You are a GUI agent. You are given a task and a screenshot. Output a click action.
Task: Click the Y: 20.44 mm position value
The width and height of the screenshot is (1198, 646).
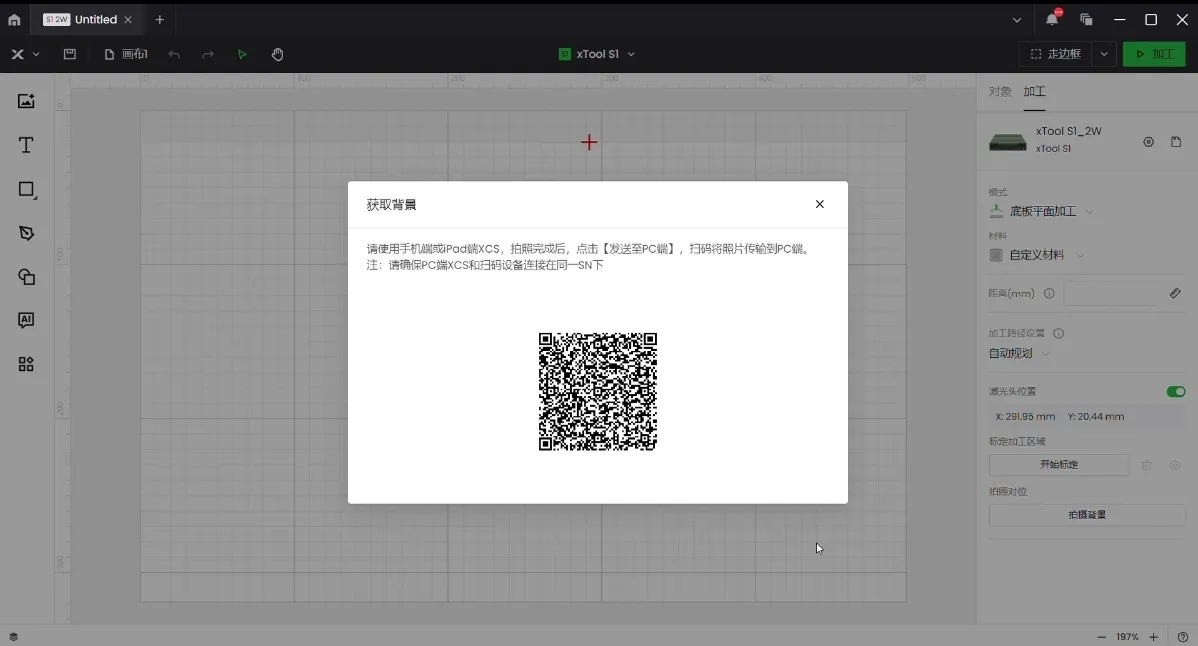click(1096, 417)
